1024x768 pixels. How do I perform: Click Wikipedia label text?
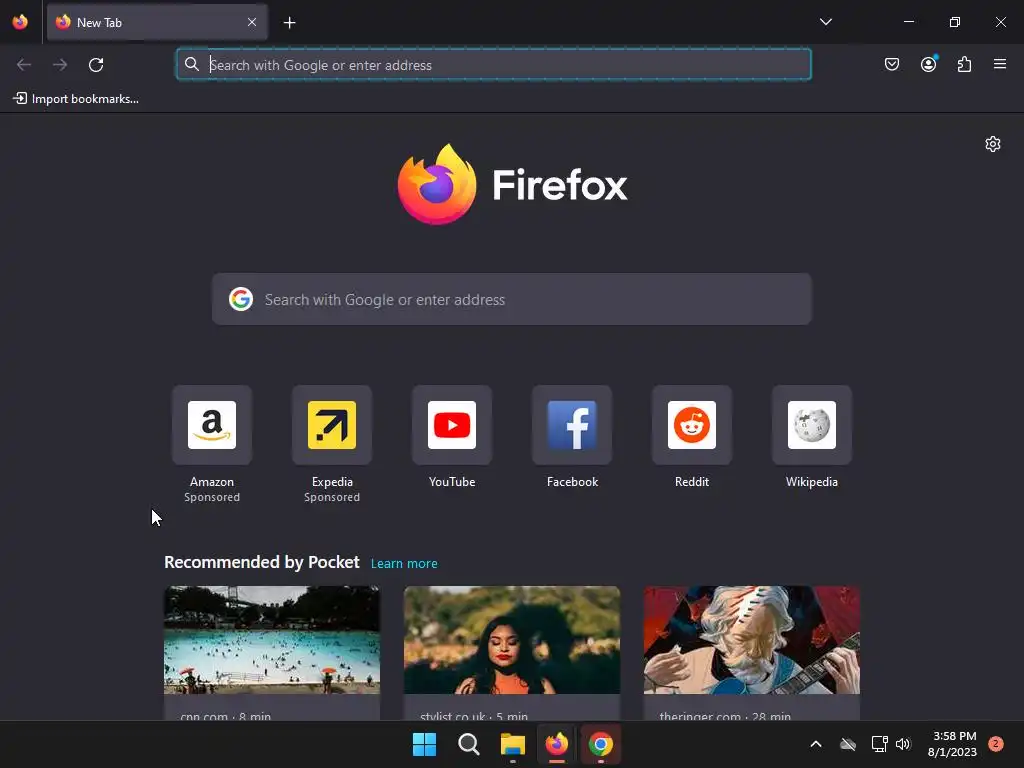812,482
